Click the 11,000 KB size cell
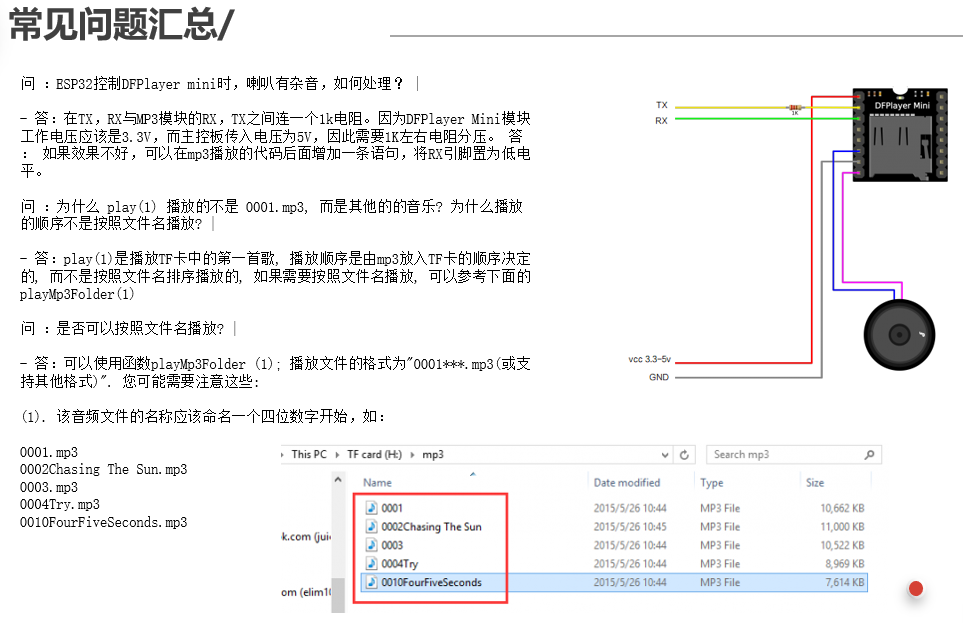 click(842, 527)
